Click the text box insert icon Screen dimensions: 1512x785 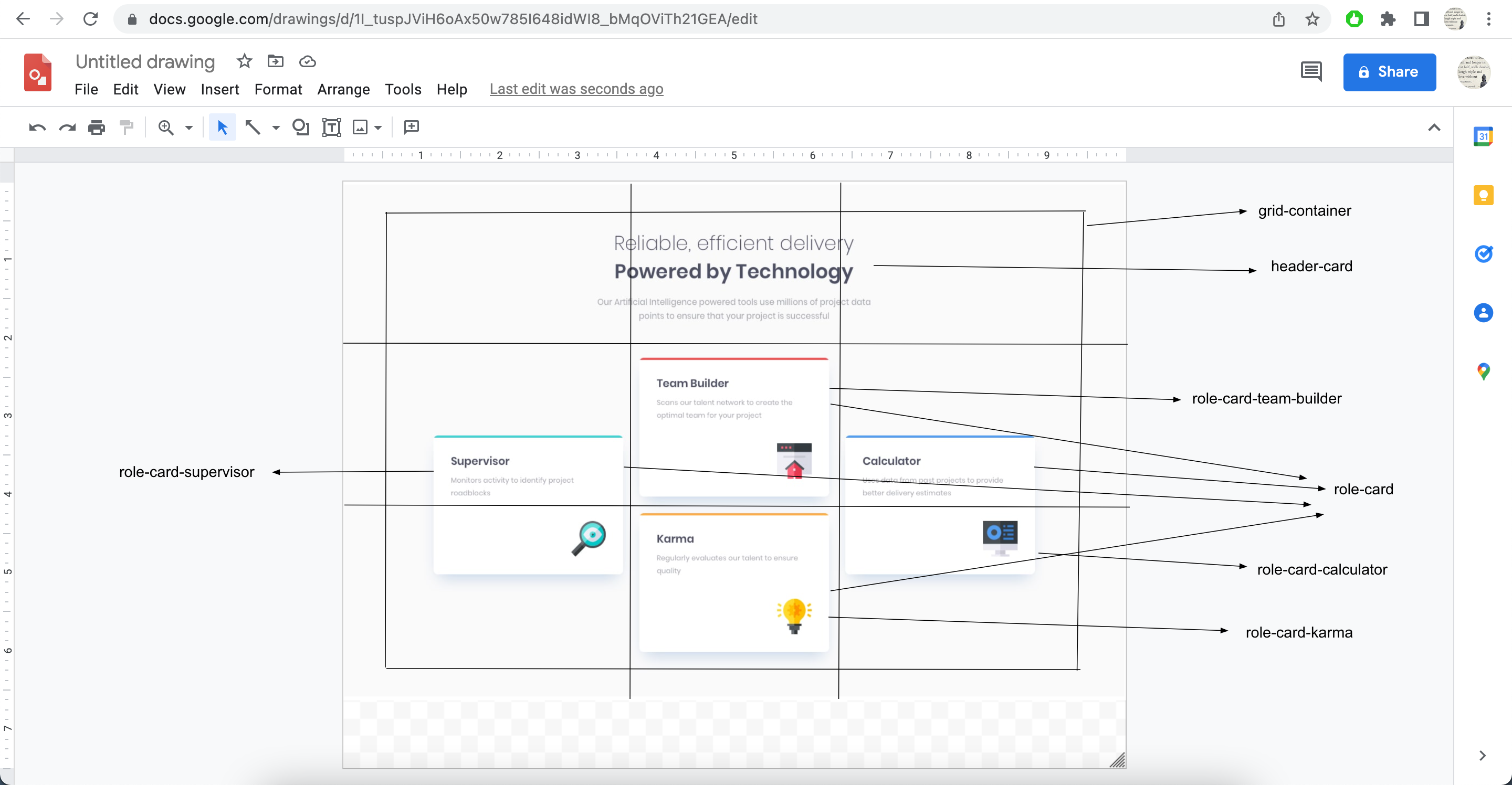click(329, 127)
